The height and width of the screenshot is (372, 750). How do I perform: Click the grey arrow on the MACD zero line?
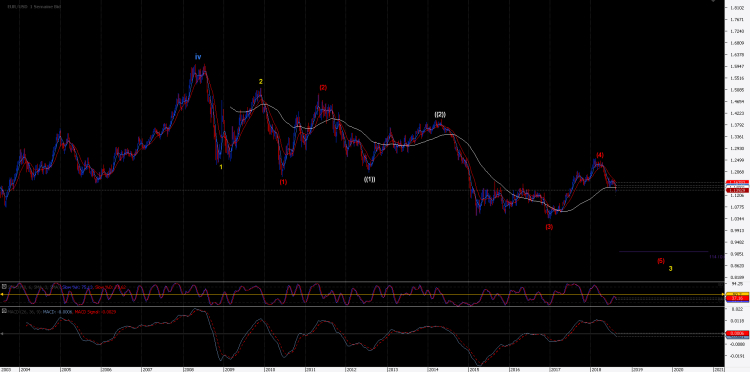2,333
